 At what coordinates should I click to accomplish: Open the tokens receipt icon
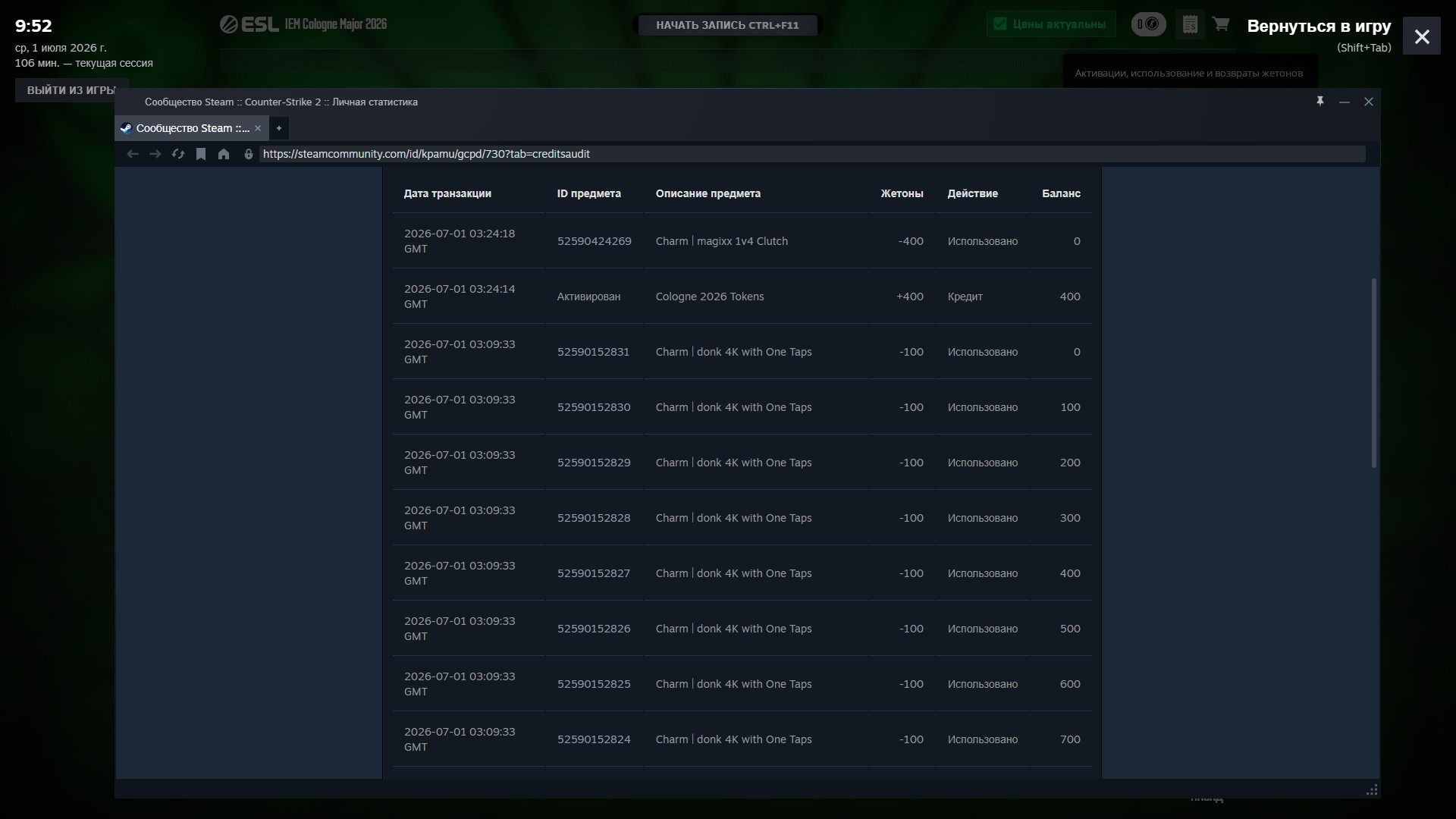[1191, 24]
